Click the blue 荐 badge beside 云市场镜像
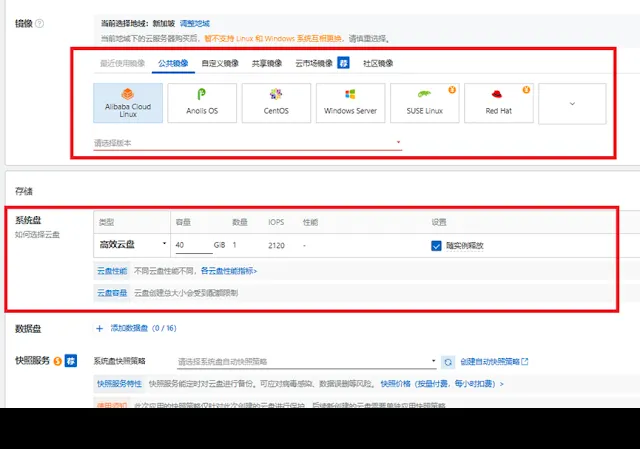This screenshot has width=640, height=449. [343, 63]
